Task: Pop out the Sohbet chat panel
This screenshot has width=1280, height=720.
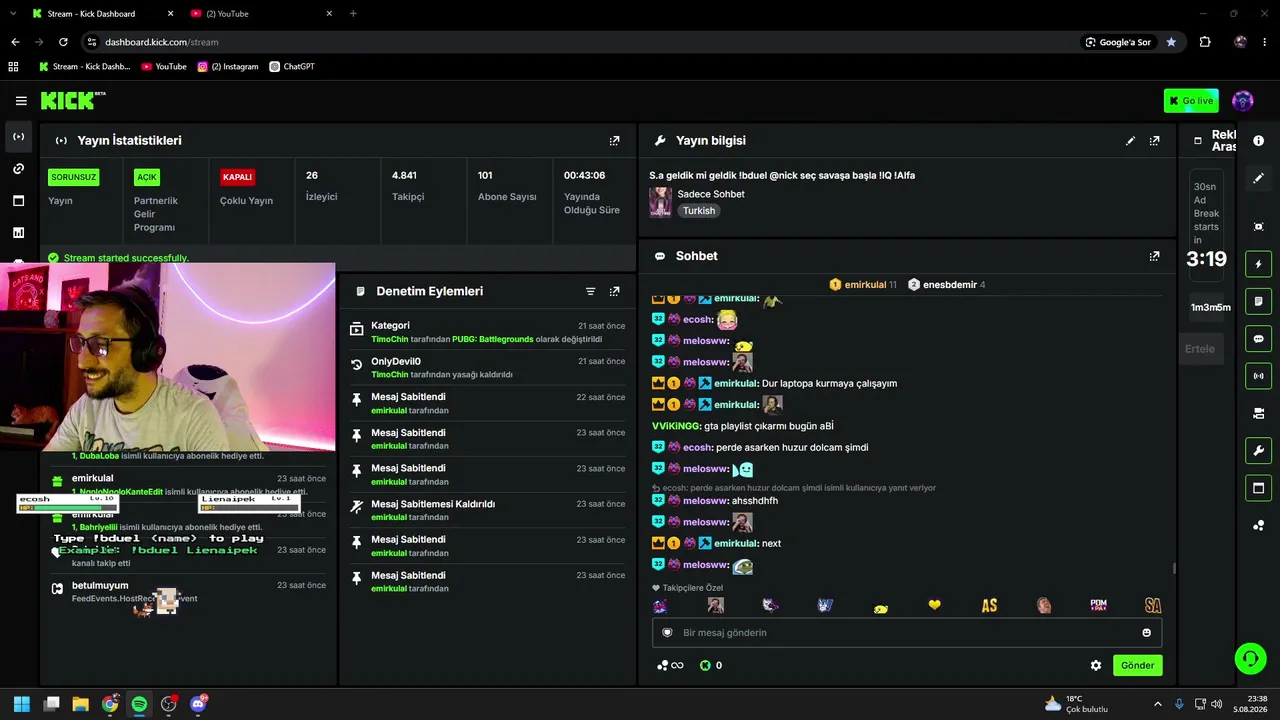Action: 1155,256
